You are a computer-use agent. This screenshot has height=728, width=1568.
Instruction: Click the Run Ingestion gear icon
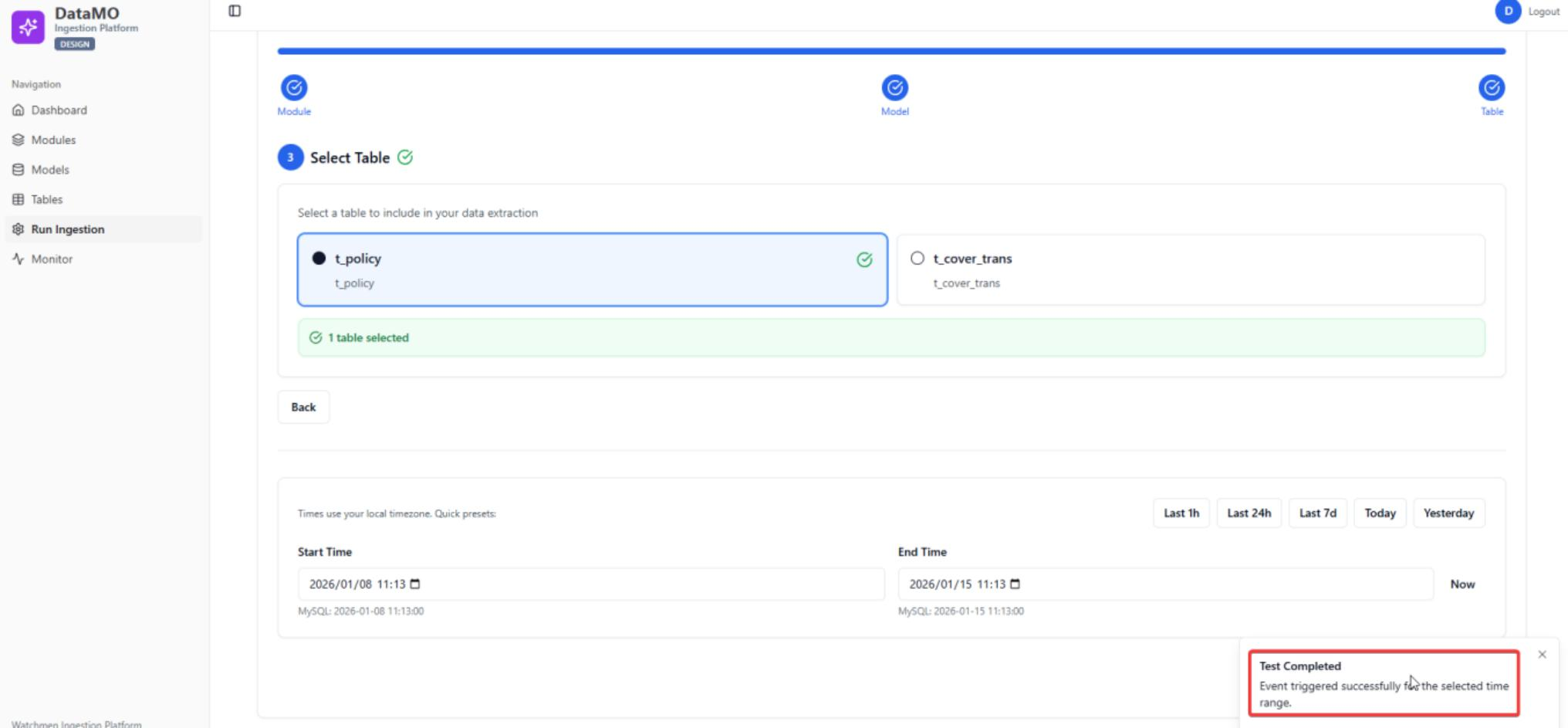tap(19, 229)
